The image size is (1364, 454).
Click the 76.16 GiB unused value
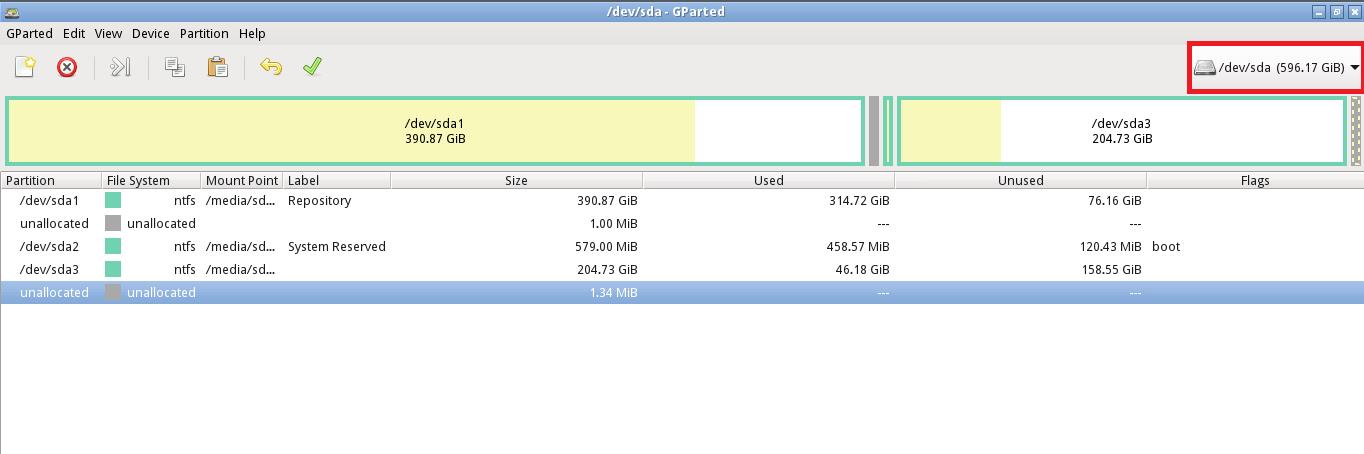click(x=1115, y=200)
